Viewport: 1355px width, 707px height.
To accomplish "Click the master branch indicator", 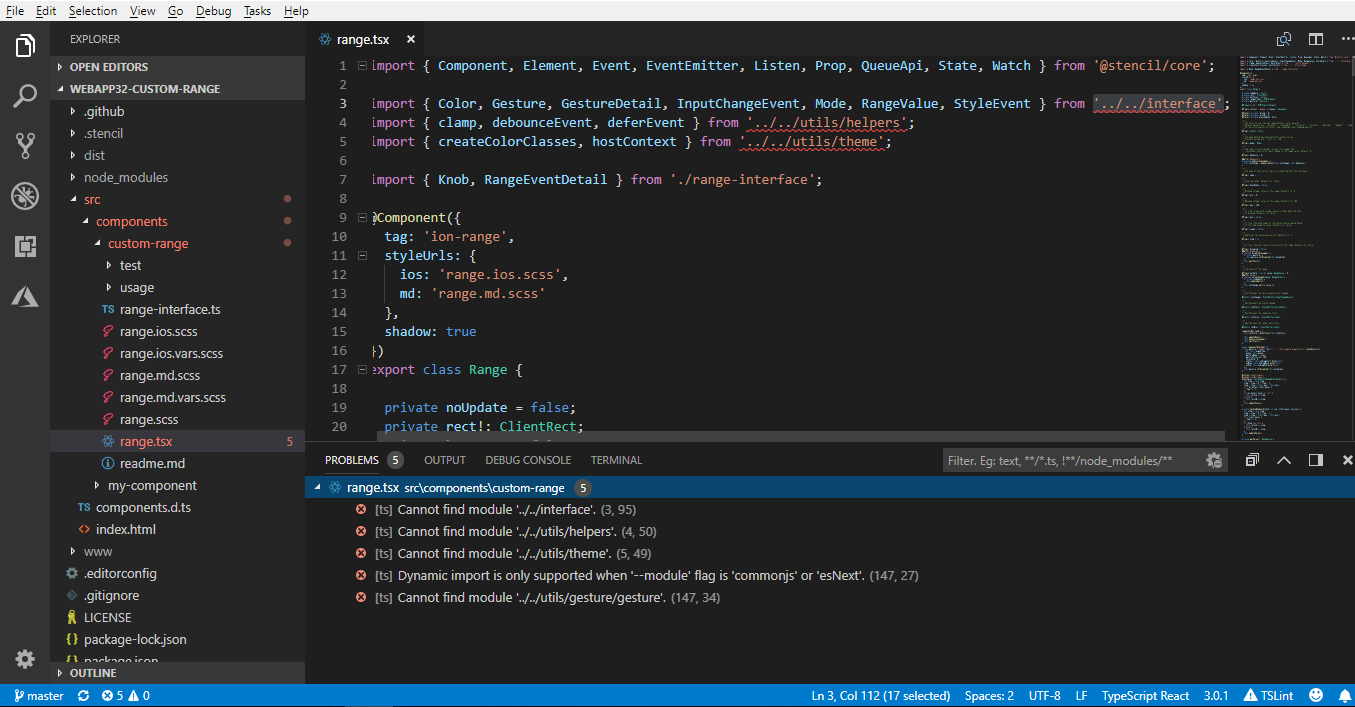I will point(40,695).
